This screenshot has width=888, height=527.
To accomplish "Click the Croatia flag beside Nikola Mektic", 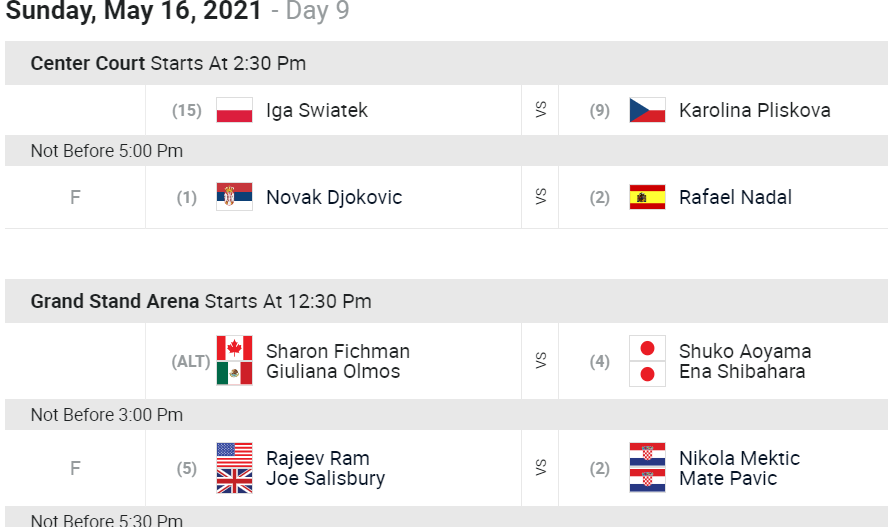I will point(647,455).
